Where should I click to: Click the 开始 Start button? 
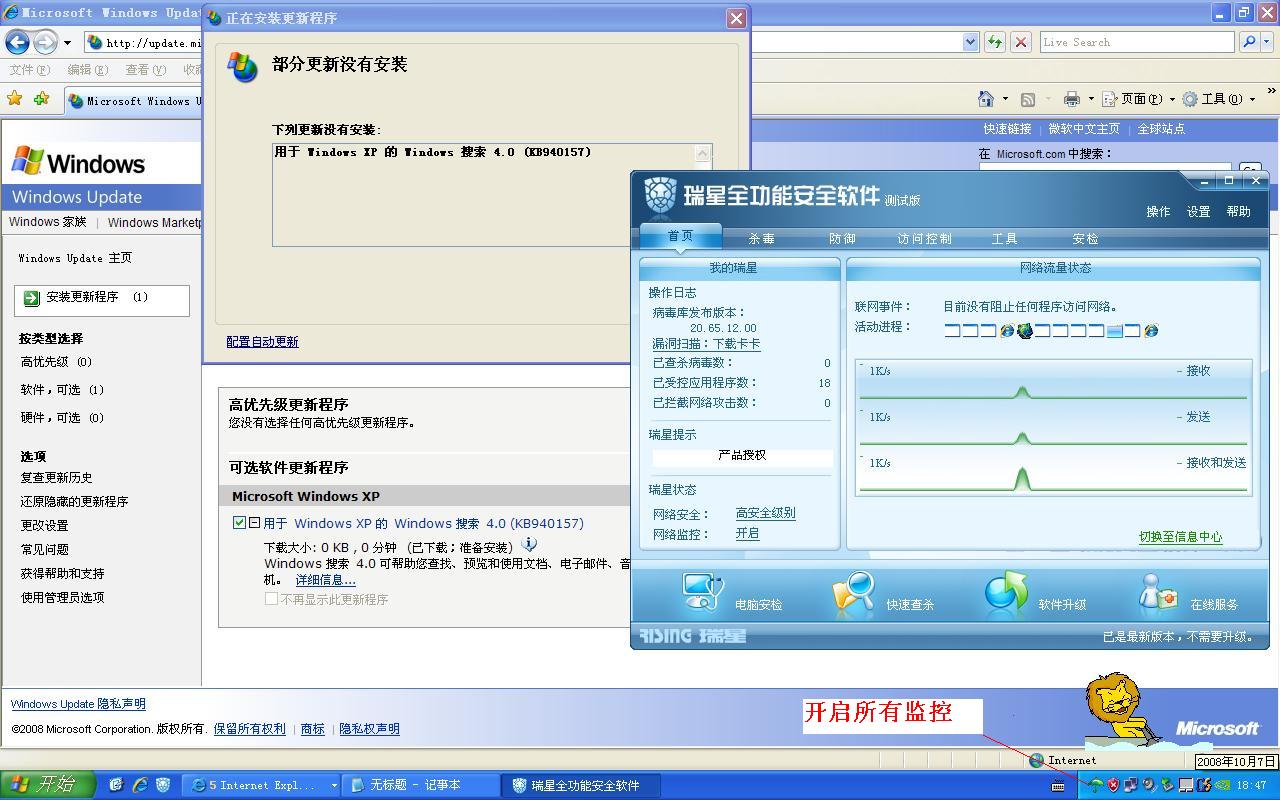[46, 785]
